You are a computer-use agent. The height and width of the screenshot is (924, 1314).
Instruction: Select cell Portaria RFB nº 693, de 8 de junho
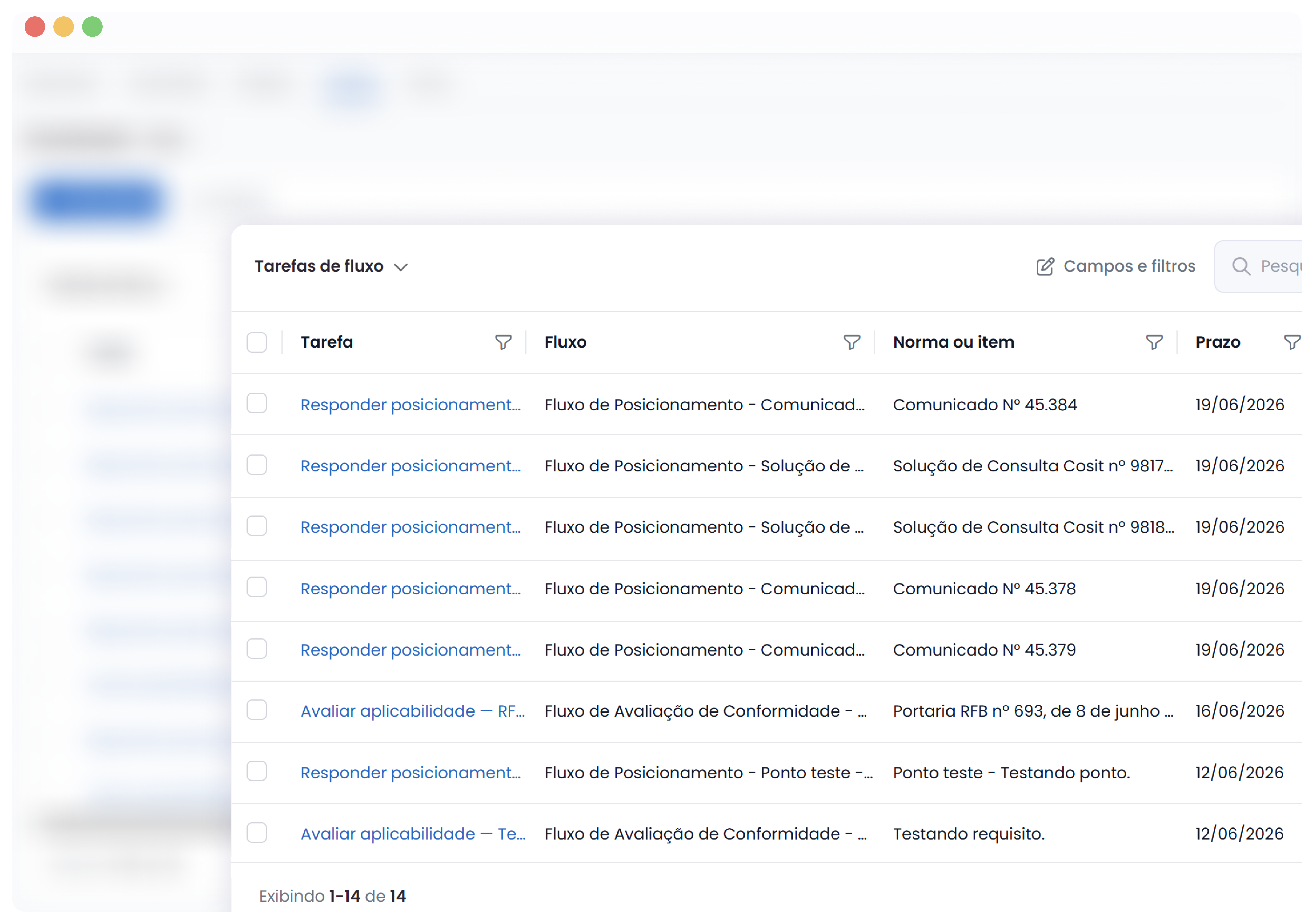(1033, 711)
